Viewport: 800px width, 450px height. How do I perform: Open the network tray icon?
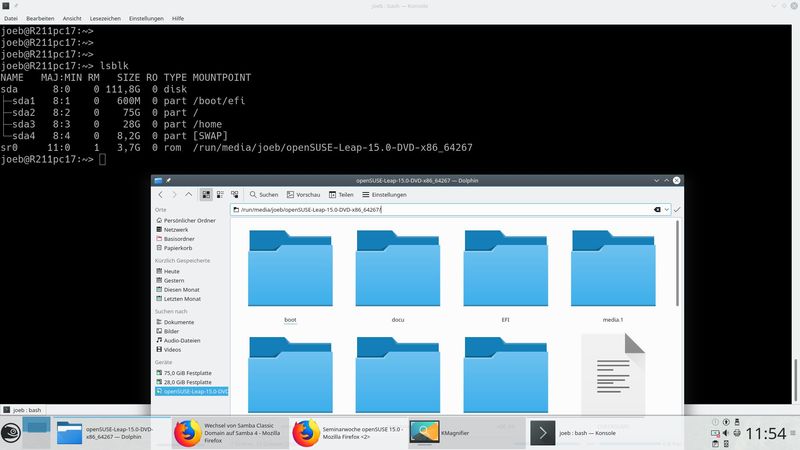715,433
